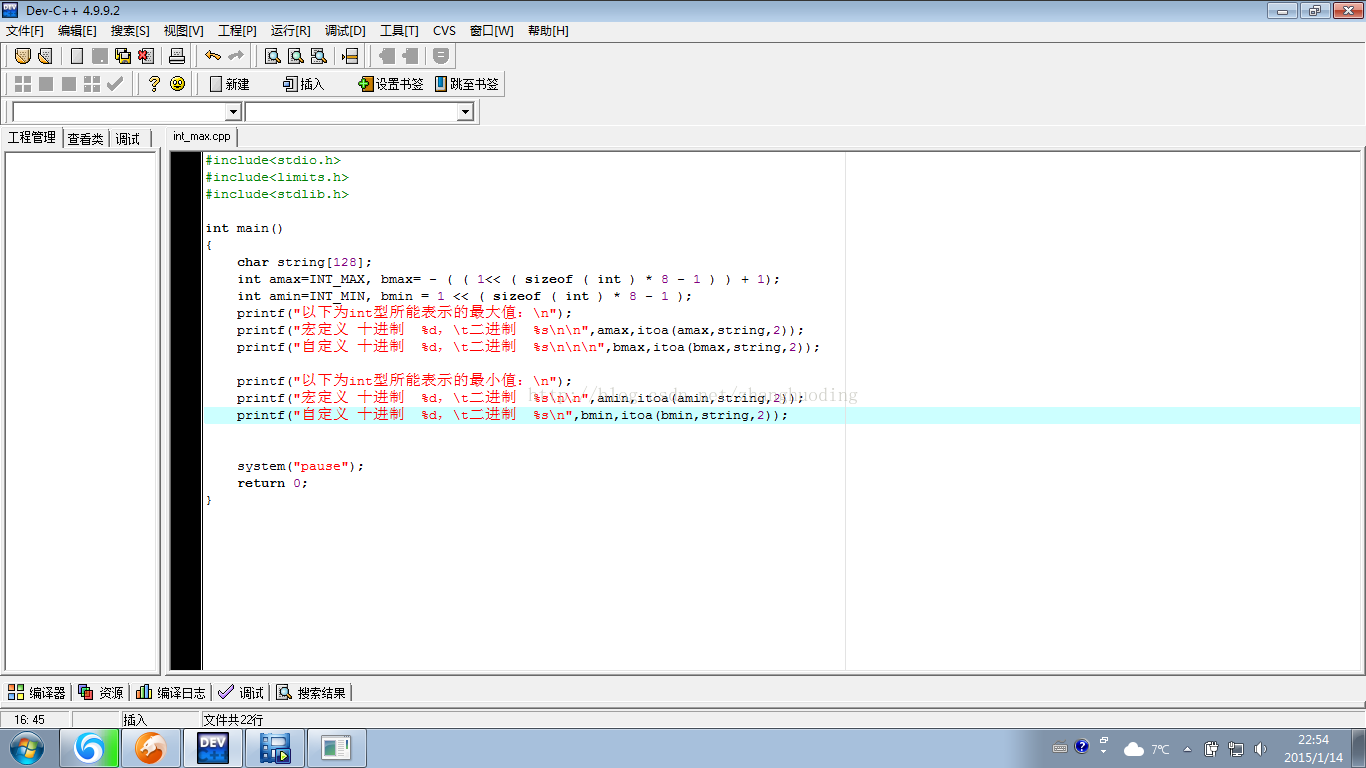Click the 跳至书签 (Go to bookmark) button
The width and height of the screenshot is (1366, 768).
[x=466, y=84]
